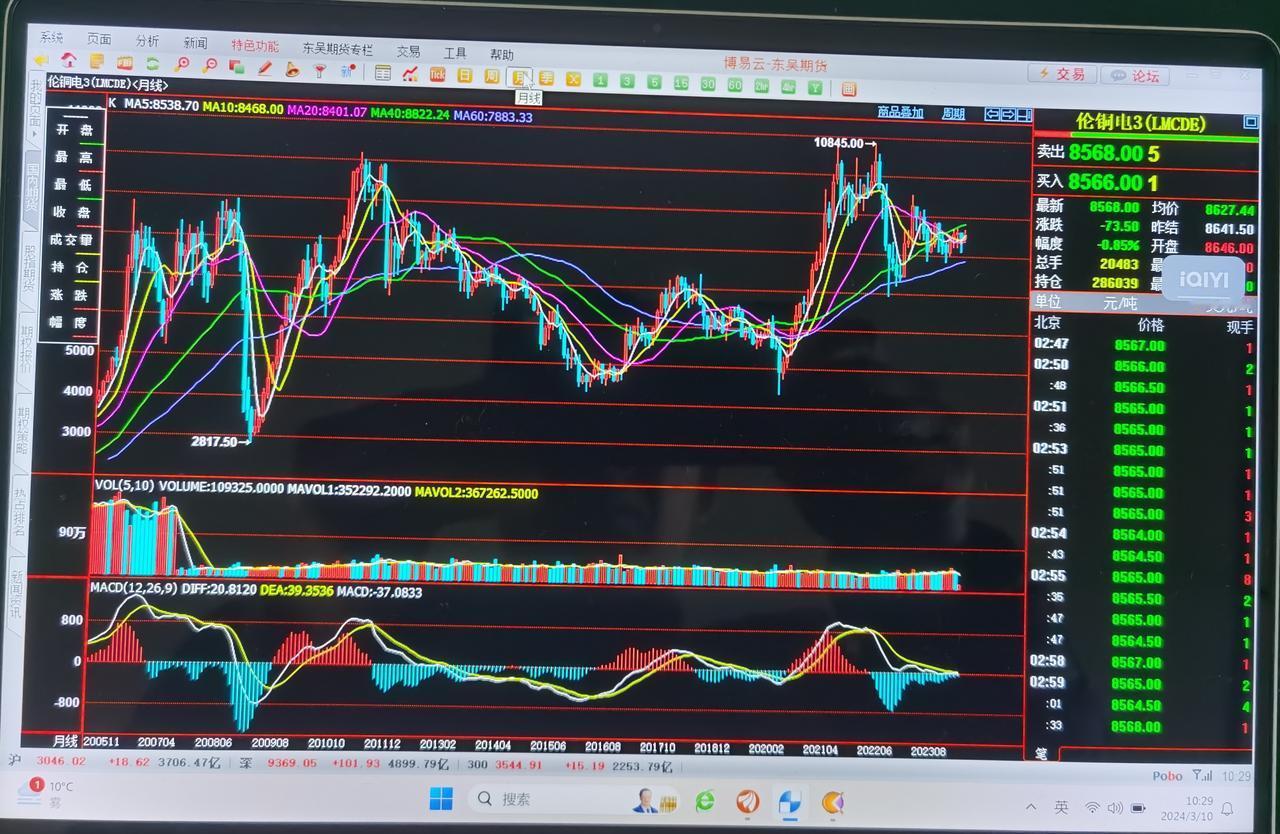The height and width of the screenshot is (834, 1280).
Task: Zoom out with the second magnifier icon
Action: pos(210,65)
